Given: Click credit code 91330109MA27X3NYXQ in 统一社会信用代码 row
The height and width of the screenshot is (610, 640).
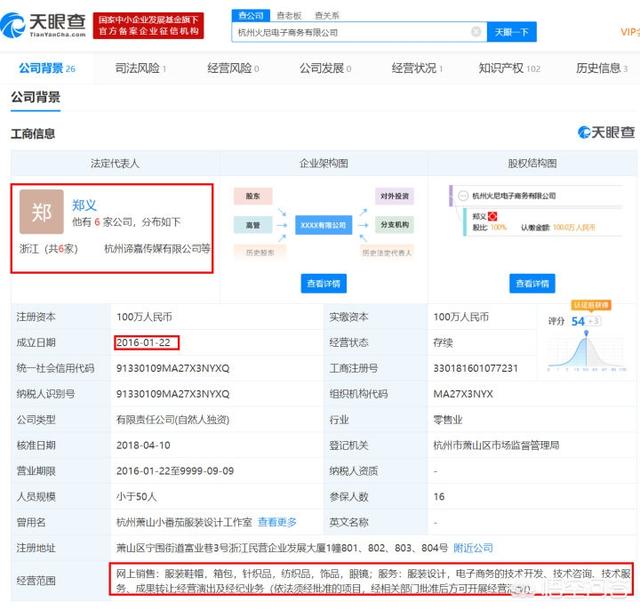Looking at the screenshot, I should 173,368.
